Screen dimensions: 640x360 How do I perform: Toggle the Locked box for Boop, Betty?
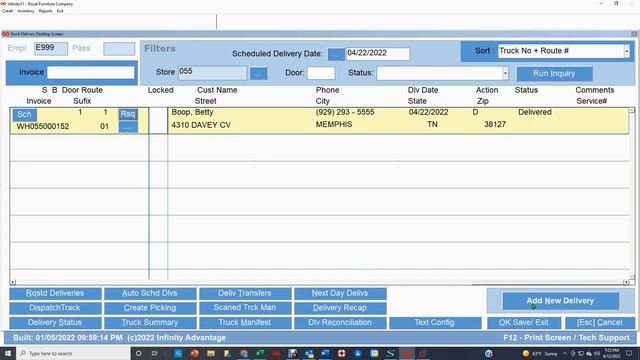[158, 120]
